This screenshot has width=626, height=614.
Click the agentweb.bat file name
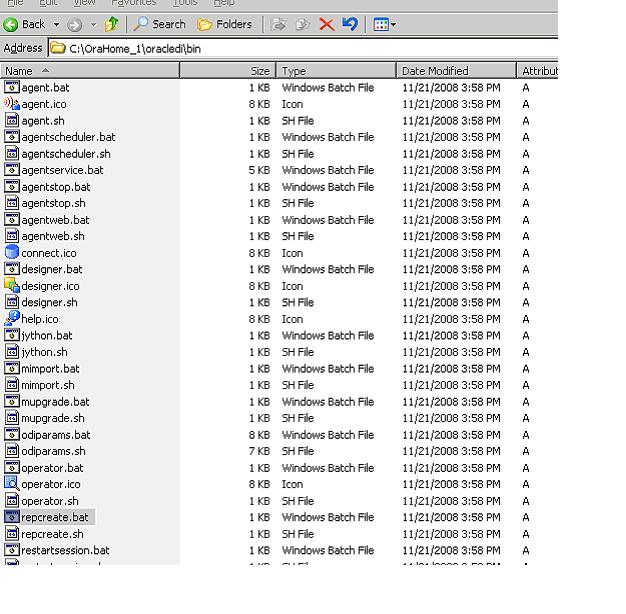coord(55,220)
